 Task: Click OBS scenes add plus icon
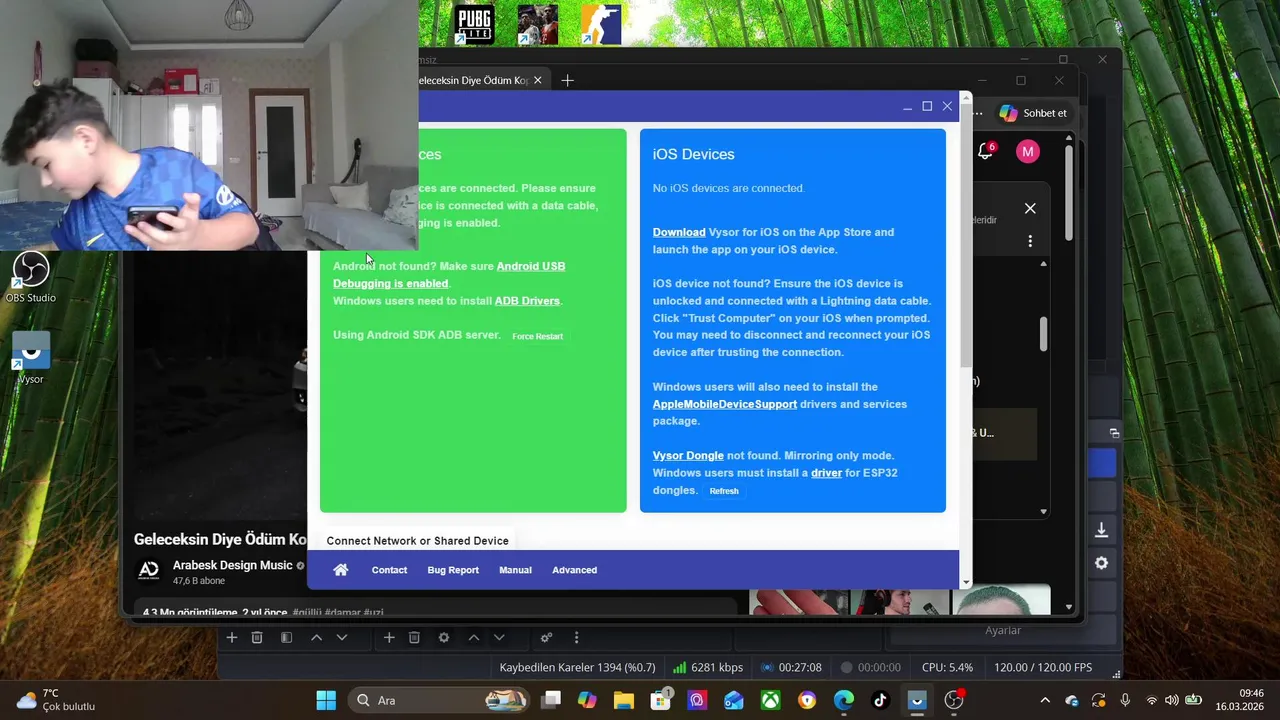pyautogui.click(x=231, y=638)
